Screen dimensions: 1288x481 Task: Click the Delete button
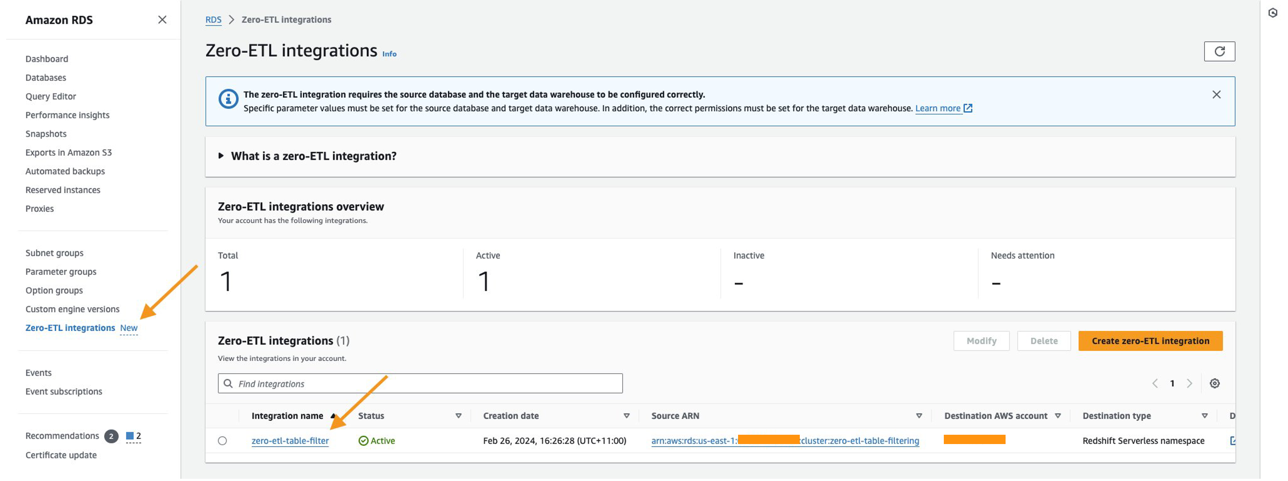1043,341
